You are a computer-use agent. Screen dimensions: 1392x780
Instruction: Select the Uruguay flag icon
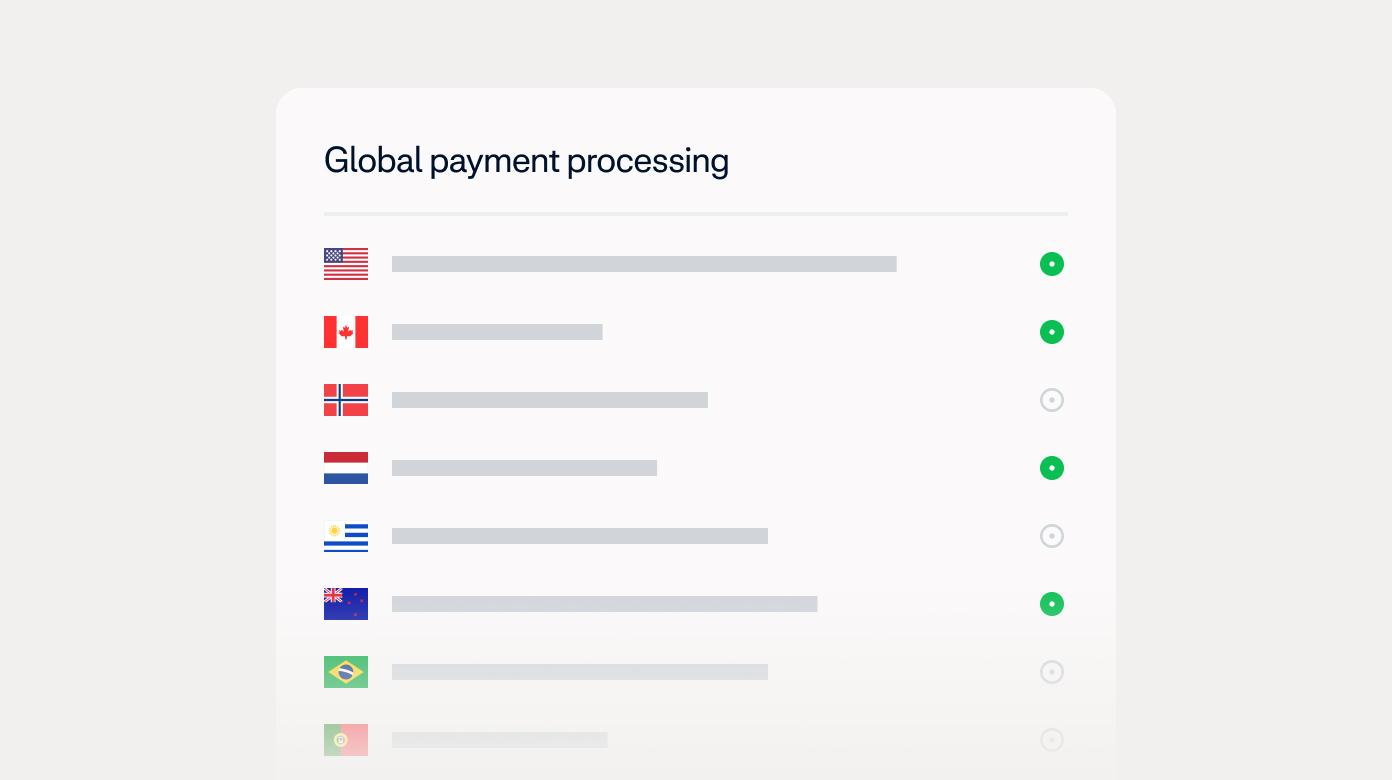(346, 536)
